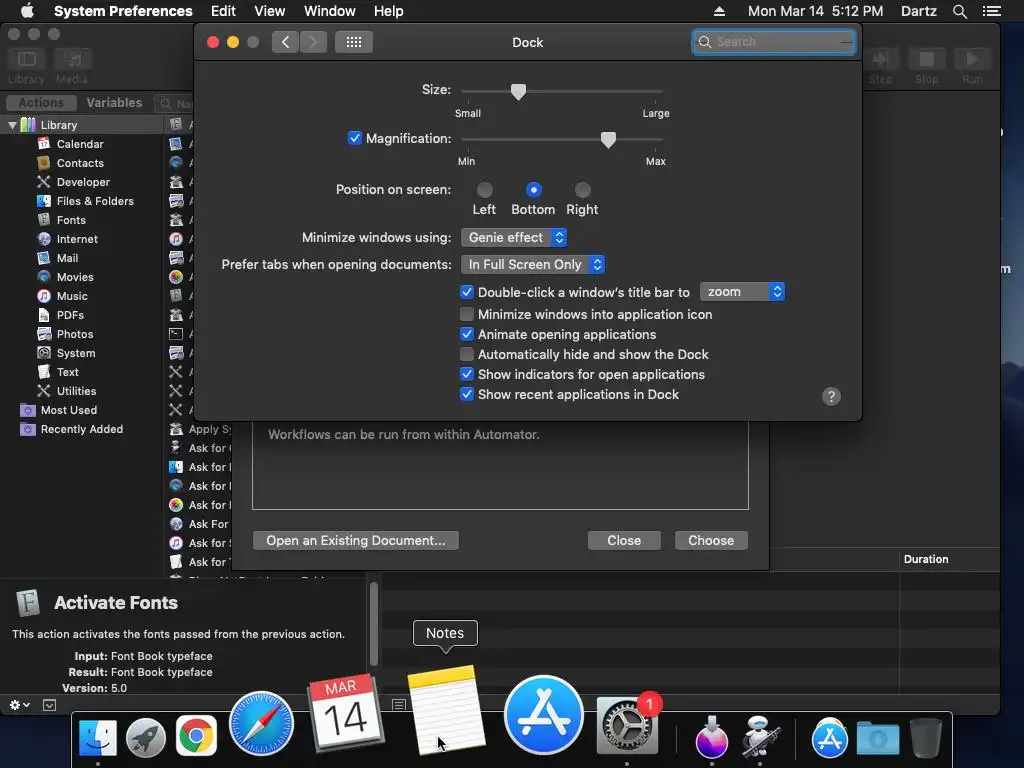The image size is (1024, 768).
Task: Select Most Used in Automator sidebar
Action: [69, 410]
